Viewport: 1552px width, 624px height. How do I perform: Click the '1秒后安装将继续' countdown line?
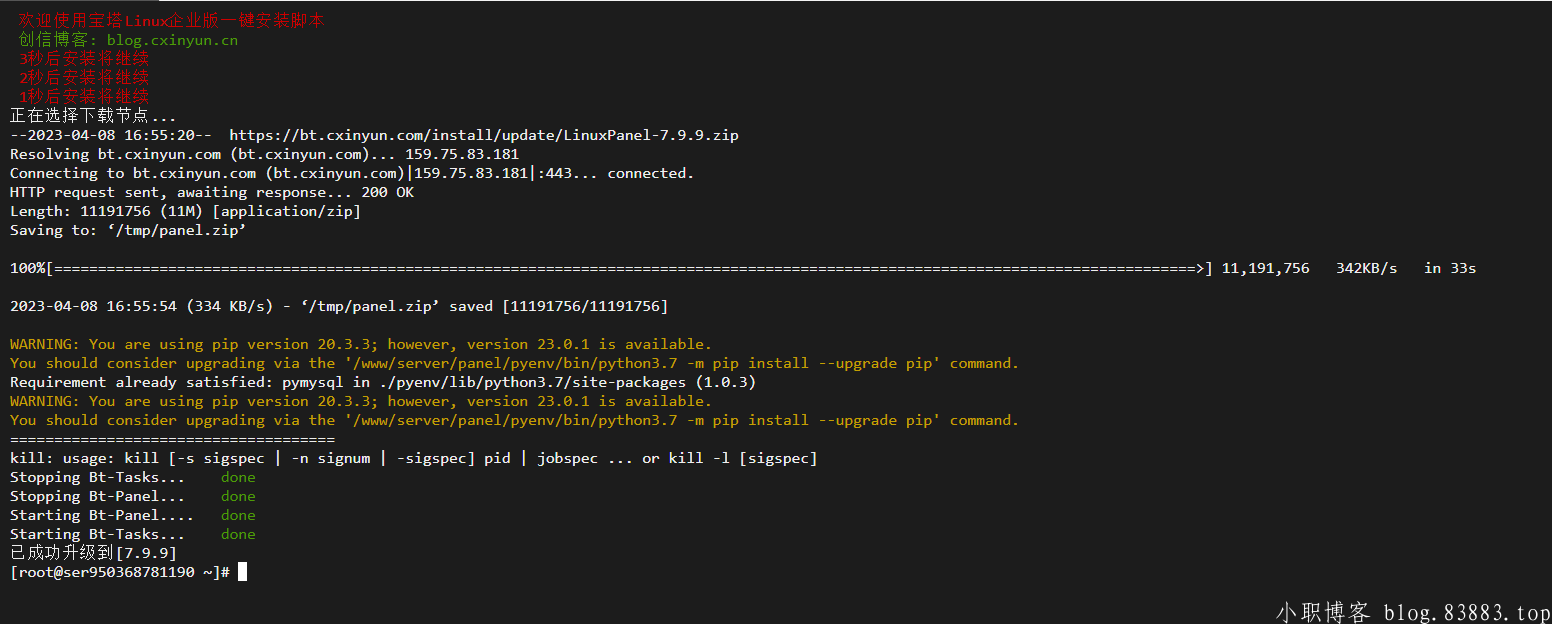[84, 97]
